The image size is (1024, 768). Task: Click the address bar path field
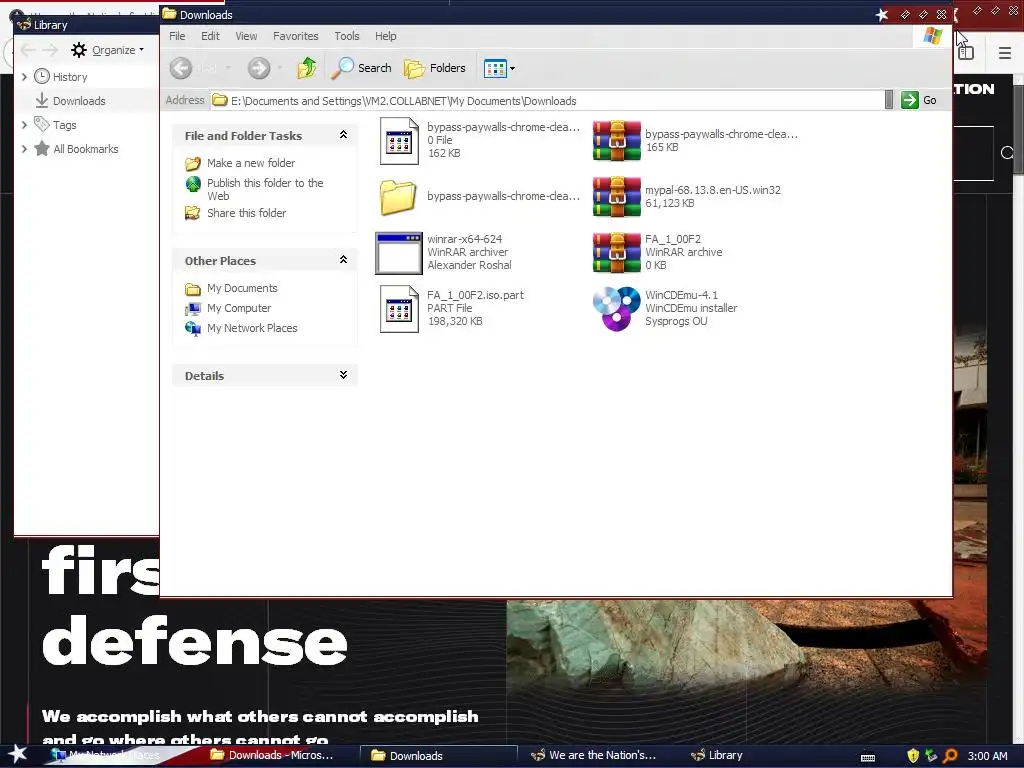pos(547,101)
